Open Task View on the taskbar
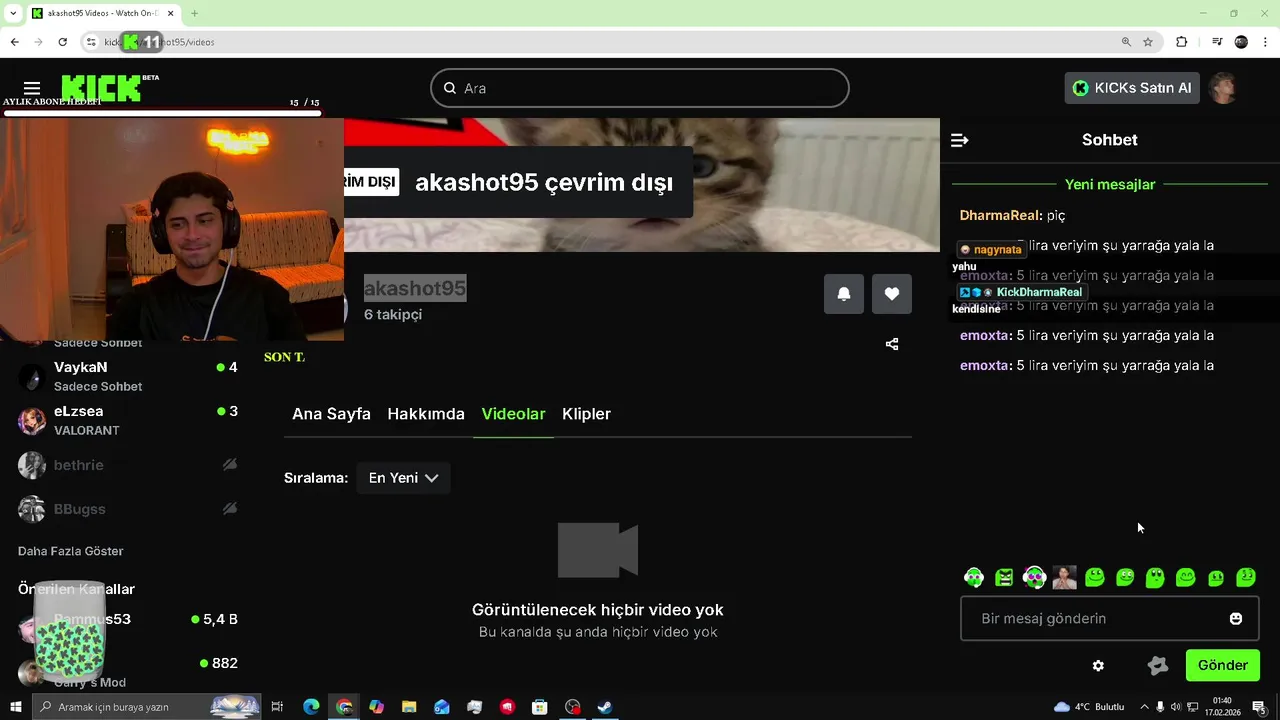This screenshot has height=720, width=1280. pyautogui.click(x=278, y=707)
